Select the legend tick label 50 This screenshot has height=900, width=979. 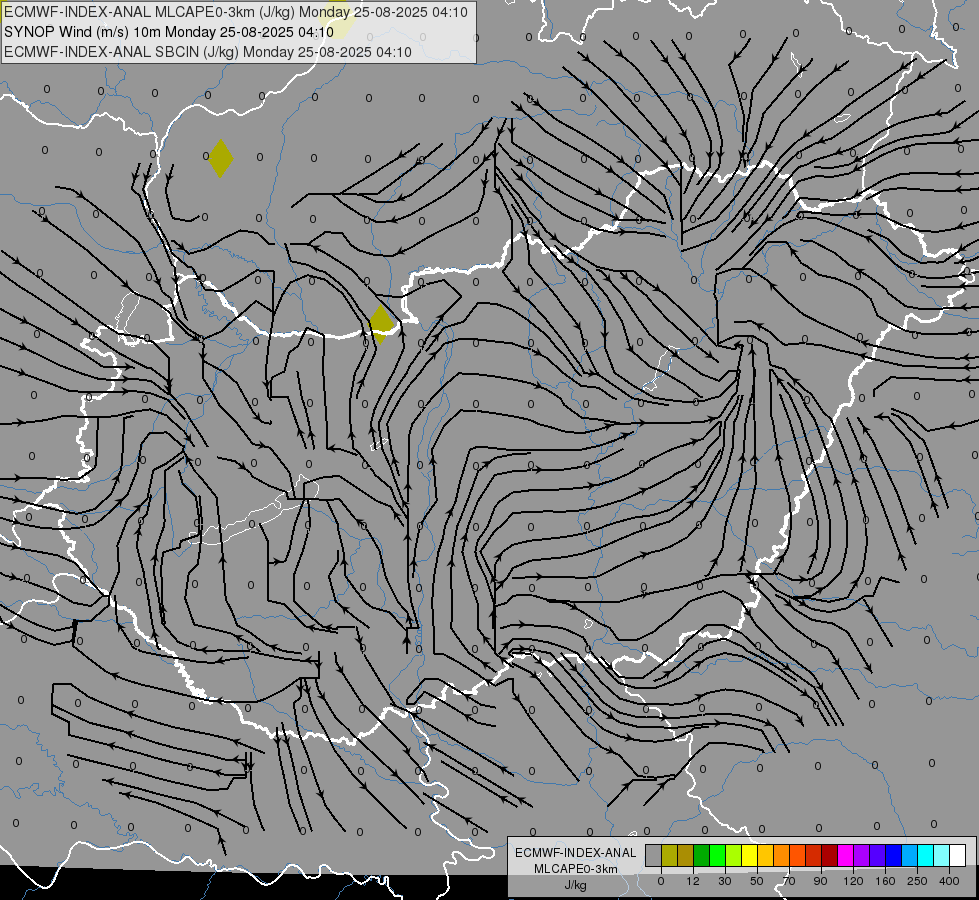point(757,881)
